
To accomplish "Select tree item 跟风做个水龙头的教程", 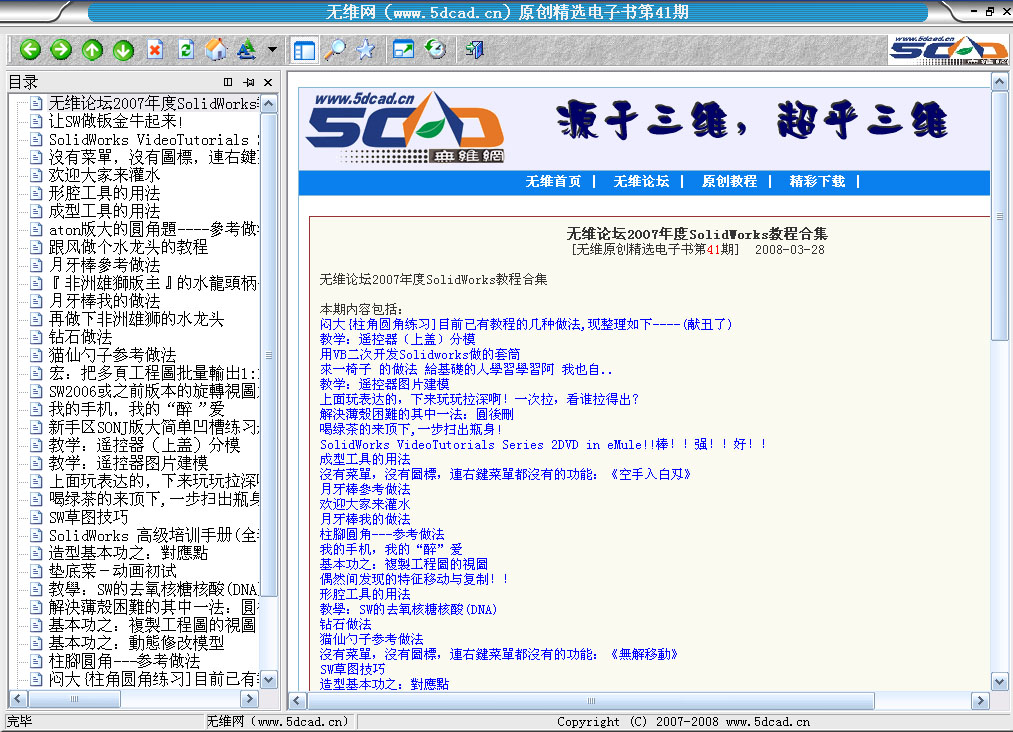I will pos(129,247).
